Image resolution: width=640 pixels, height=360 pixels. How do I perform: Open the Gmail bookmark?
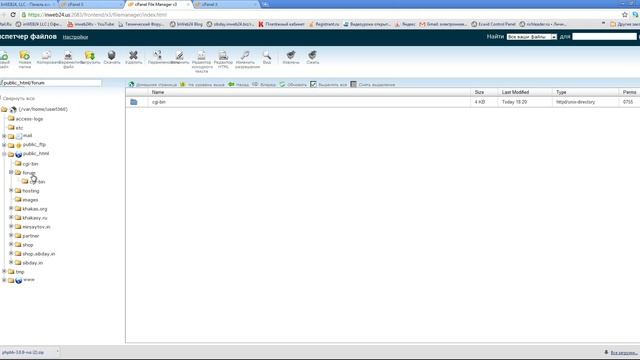443,24
